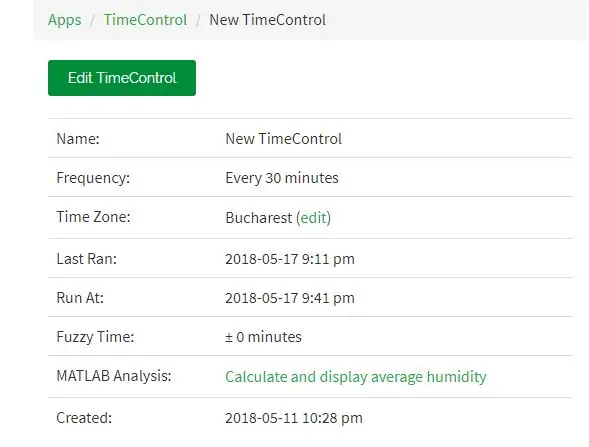This screenshot has height=447, width=589.
Task: Click the Created timestamp 10:28 pm
Action: click(294, 418)
